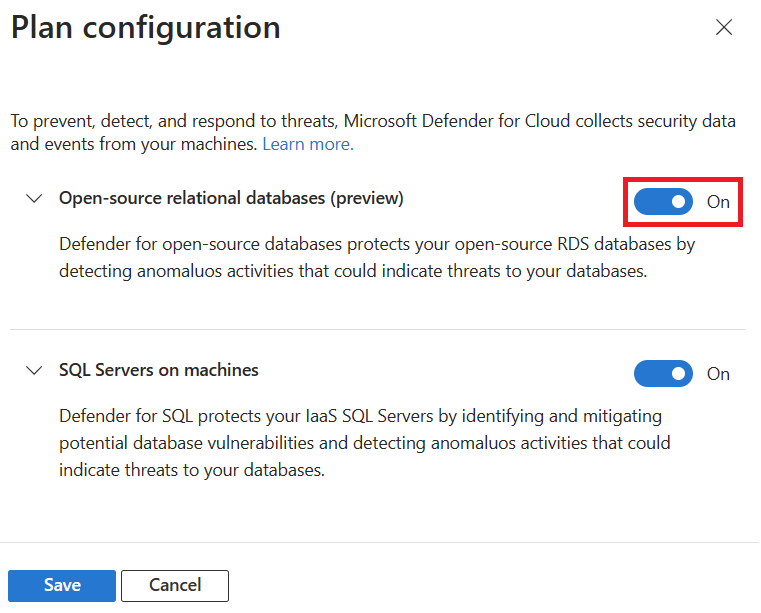Select SQL Servers on machines heading
761x613 pixels.
pos(159,370)
